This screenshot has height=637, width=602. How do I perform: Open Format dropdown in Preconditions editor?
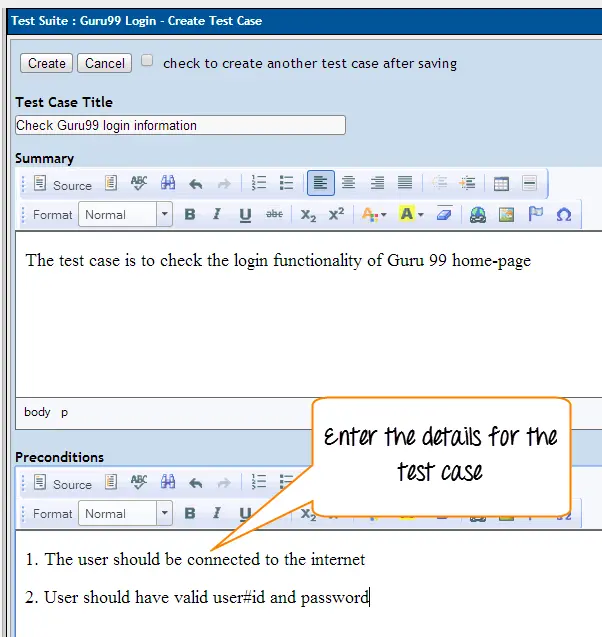coord(125,513)
